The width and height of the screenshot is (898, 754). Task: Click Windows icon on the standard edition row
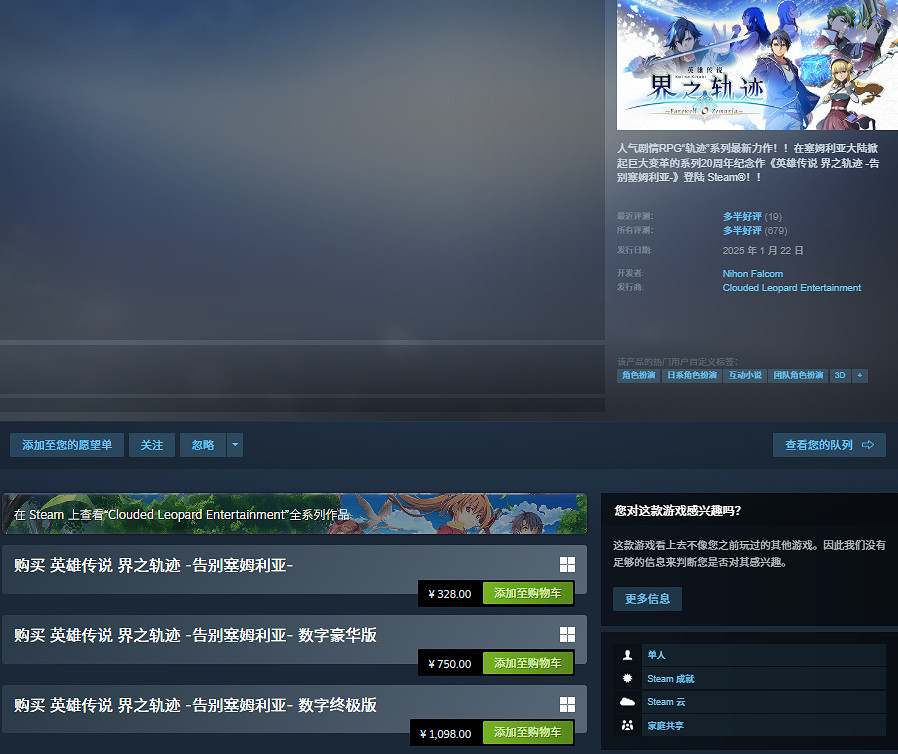coord(567,564)
